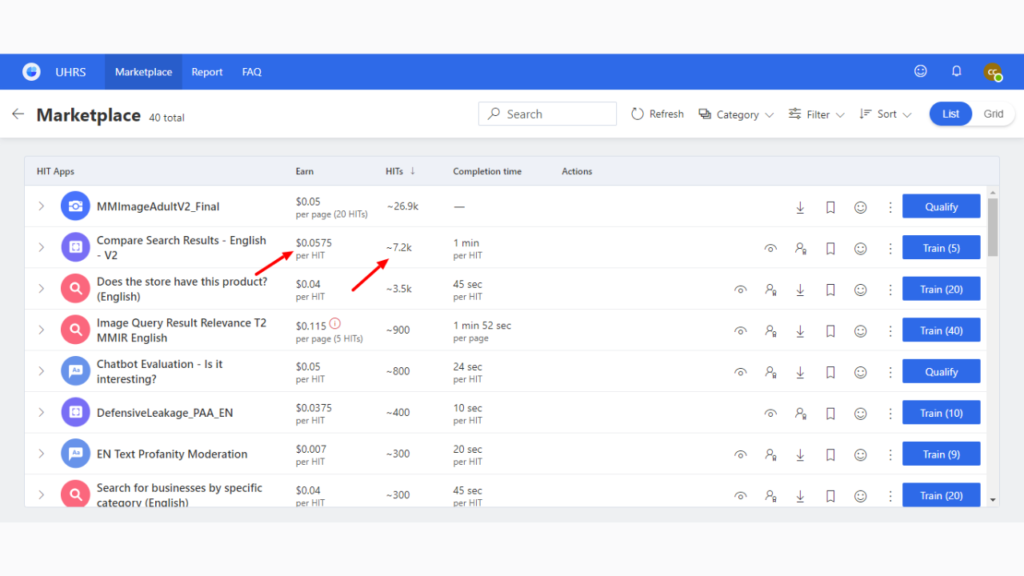Click the info icon next to $0.115
Image resolution: width=1024 pixels, height=576 pixels.
(x=335, y=324)
